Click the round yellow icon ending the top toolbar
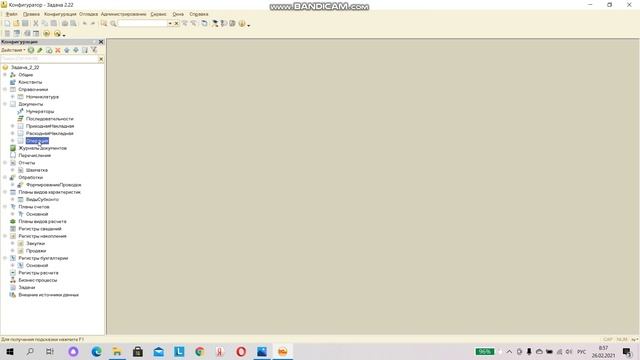 pyautogui.click(x=242, y=24)
